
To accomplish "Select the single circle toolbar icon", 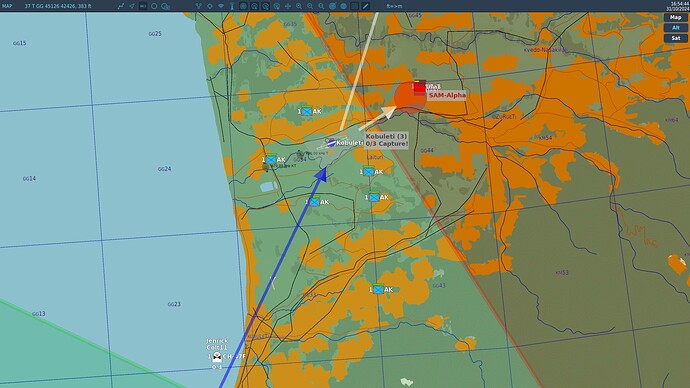I will coord(154,6).
